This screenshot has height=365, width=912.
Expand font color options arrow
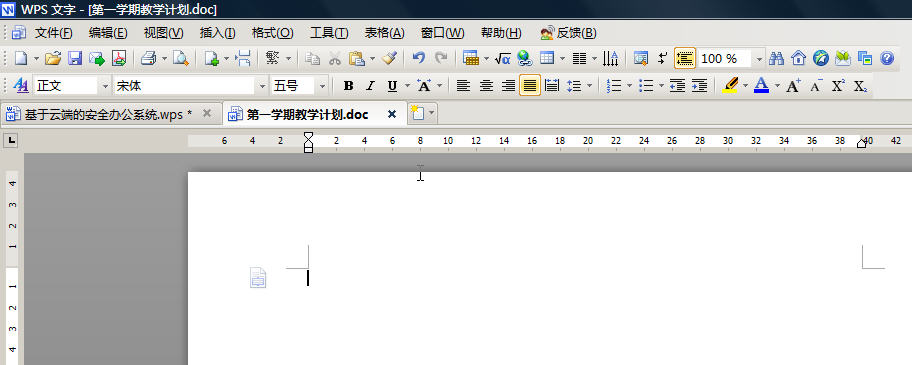(x=777, y=86)
